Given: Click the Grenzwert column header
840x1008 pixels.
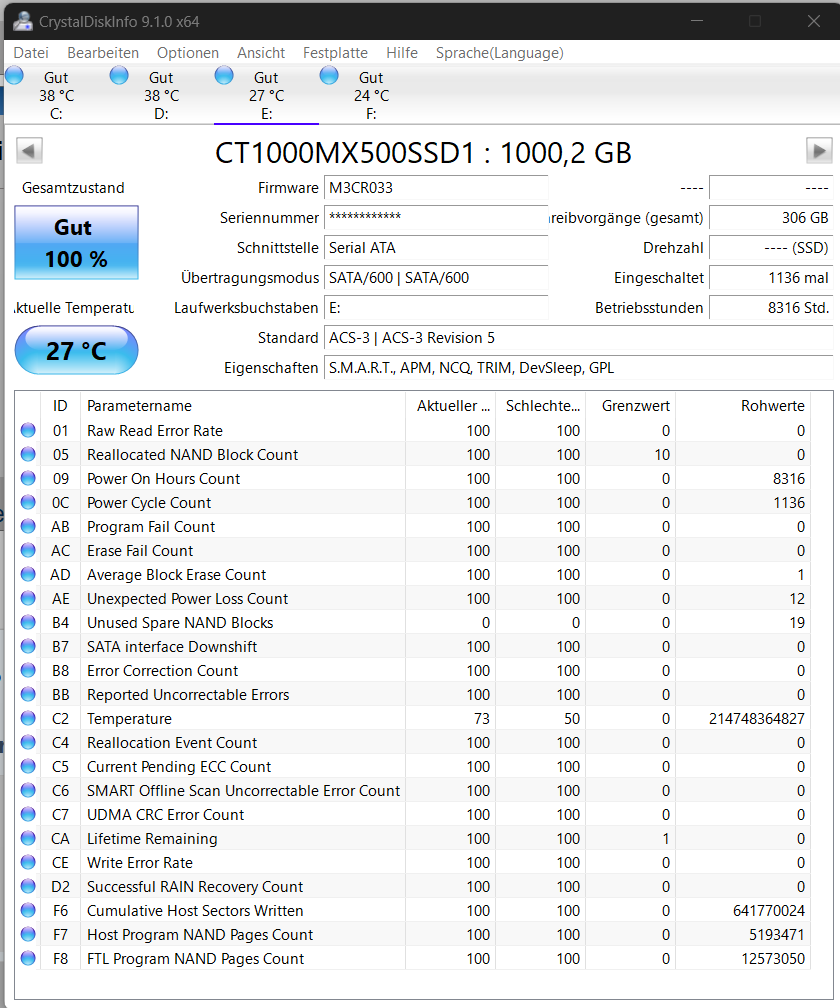Looking at the screenshot, I should 630,406.
